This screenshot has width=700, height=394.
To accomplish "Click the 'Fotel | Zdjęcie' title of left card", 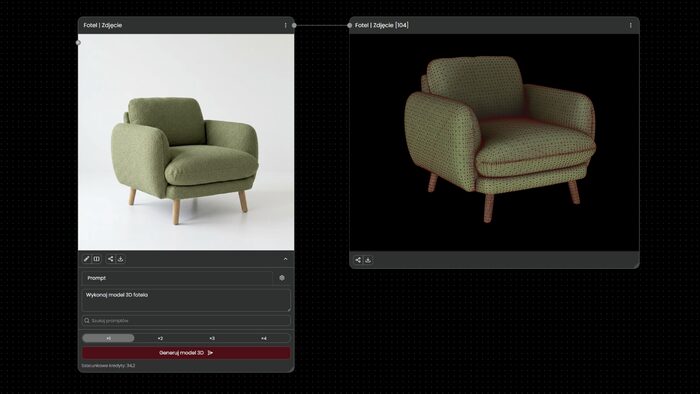I will (x=103, y=25).
